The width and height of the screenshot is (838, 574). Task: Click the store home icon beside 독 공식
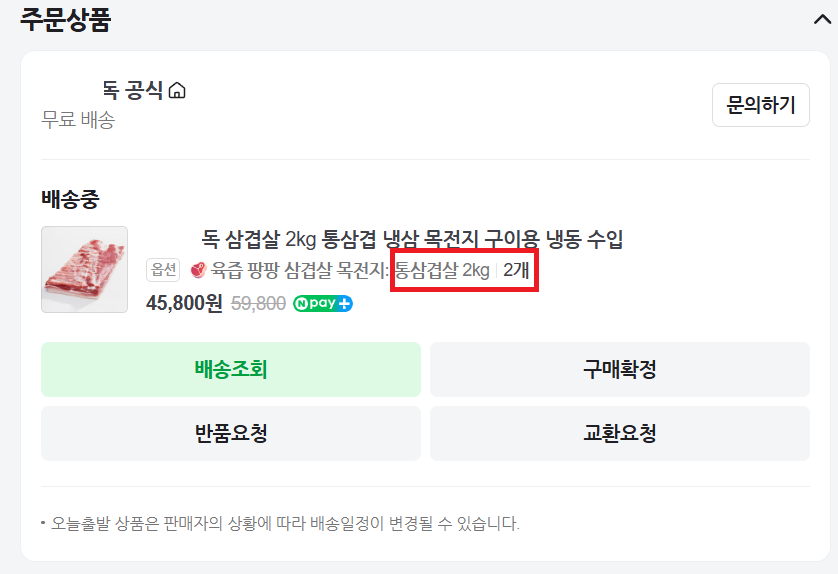pos(177,91)
